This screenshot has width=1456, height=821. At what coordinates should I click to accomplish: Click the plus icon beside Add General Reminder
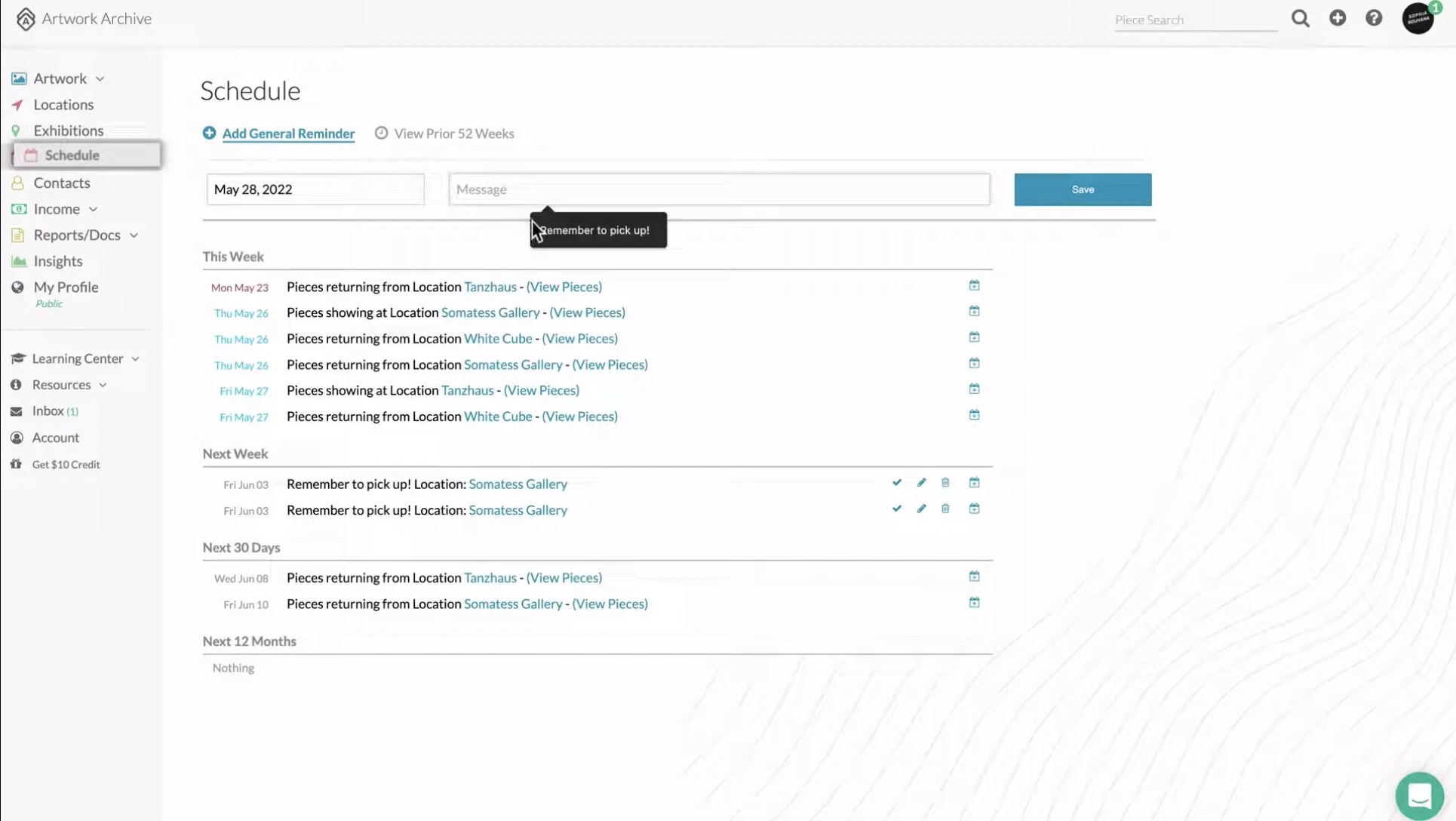click(209, 133)
